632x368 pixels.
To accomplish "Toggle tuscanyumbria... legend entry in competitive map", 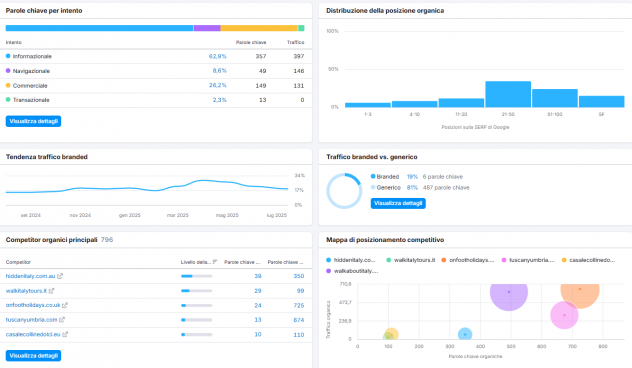I will [528, 260].
